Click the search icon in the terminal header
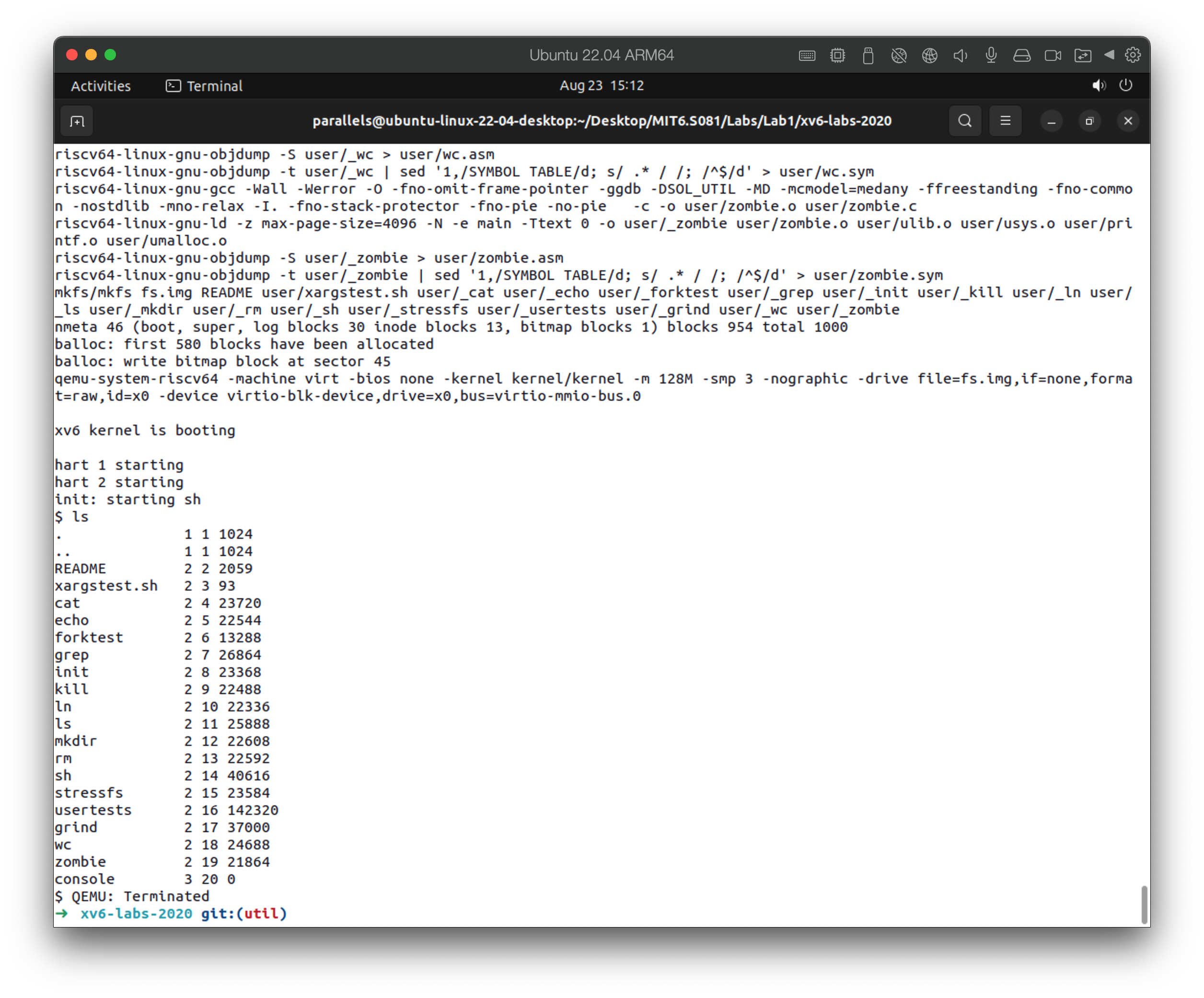 tap(965, 121)
